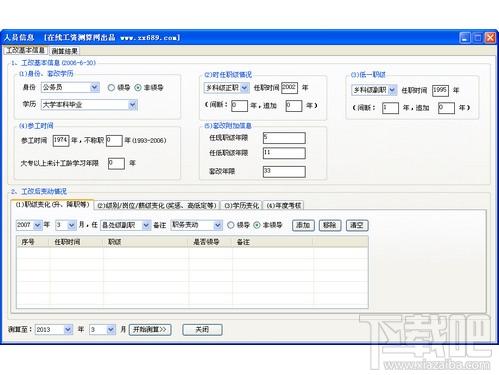The height and width of the screenshot is (375, 499).
Task: Expand the 低一职级 dropdown 乡科级副职
Action: 374,90
